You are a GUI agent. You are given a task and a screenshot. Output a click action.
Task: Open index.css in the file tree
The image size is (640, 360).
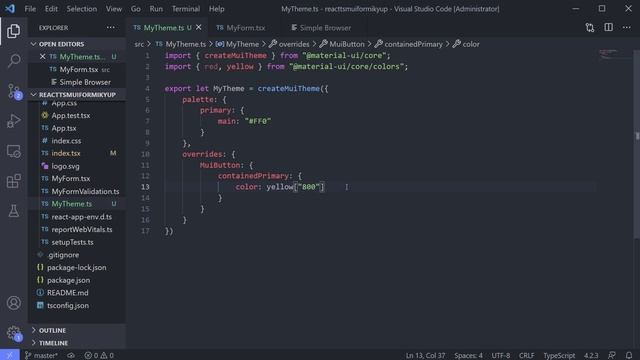(66, 141)
